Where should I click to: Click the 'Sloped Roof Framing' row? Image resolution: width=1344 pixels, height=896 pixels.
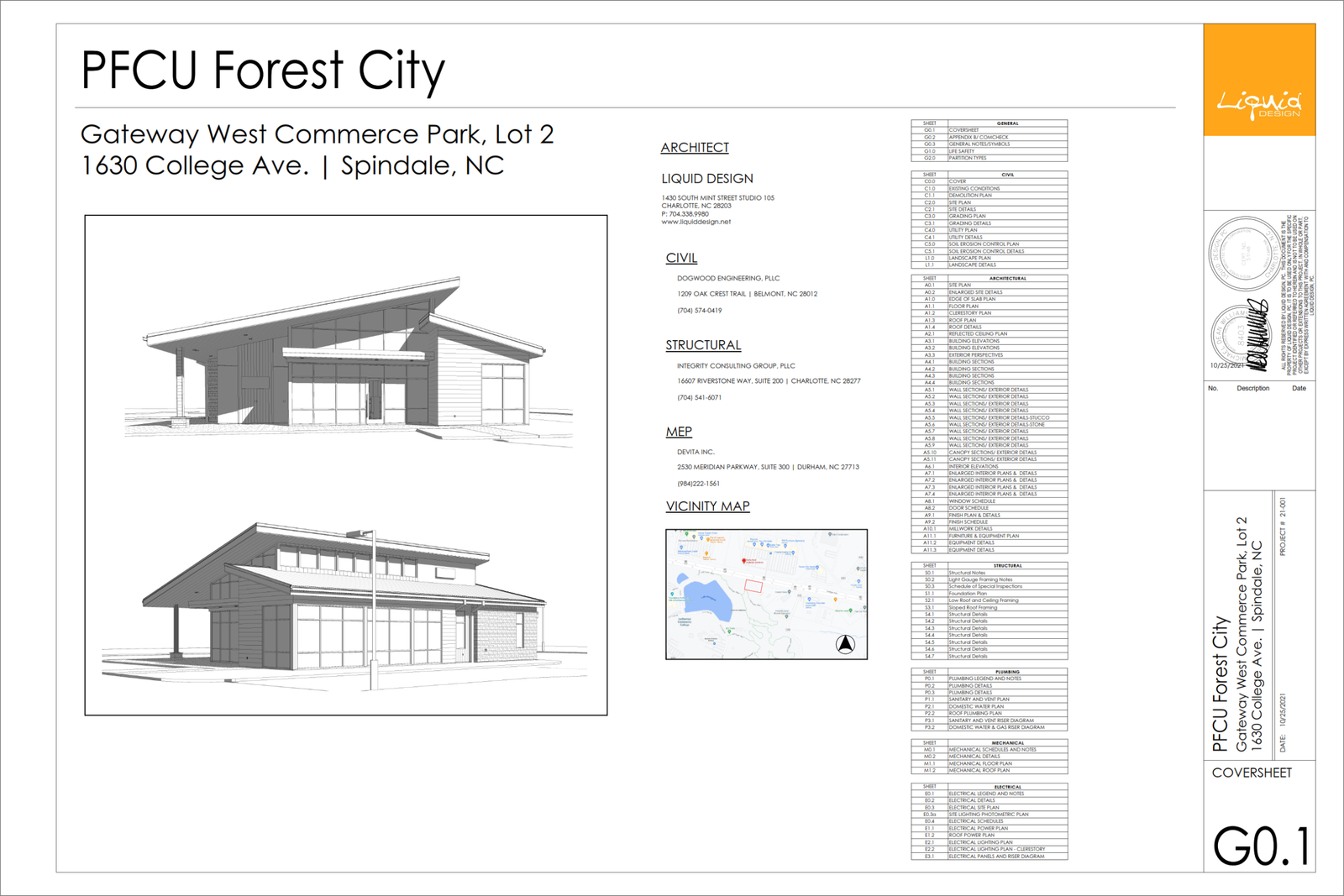click(x=990, y=607)
